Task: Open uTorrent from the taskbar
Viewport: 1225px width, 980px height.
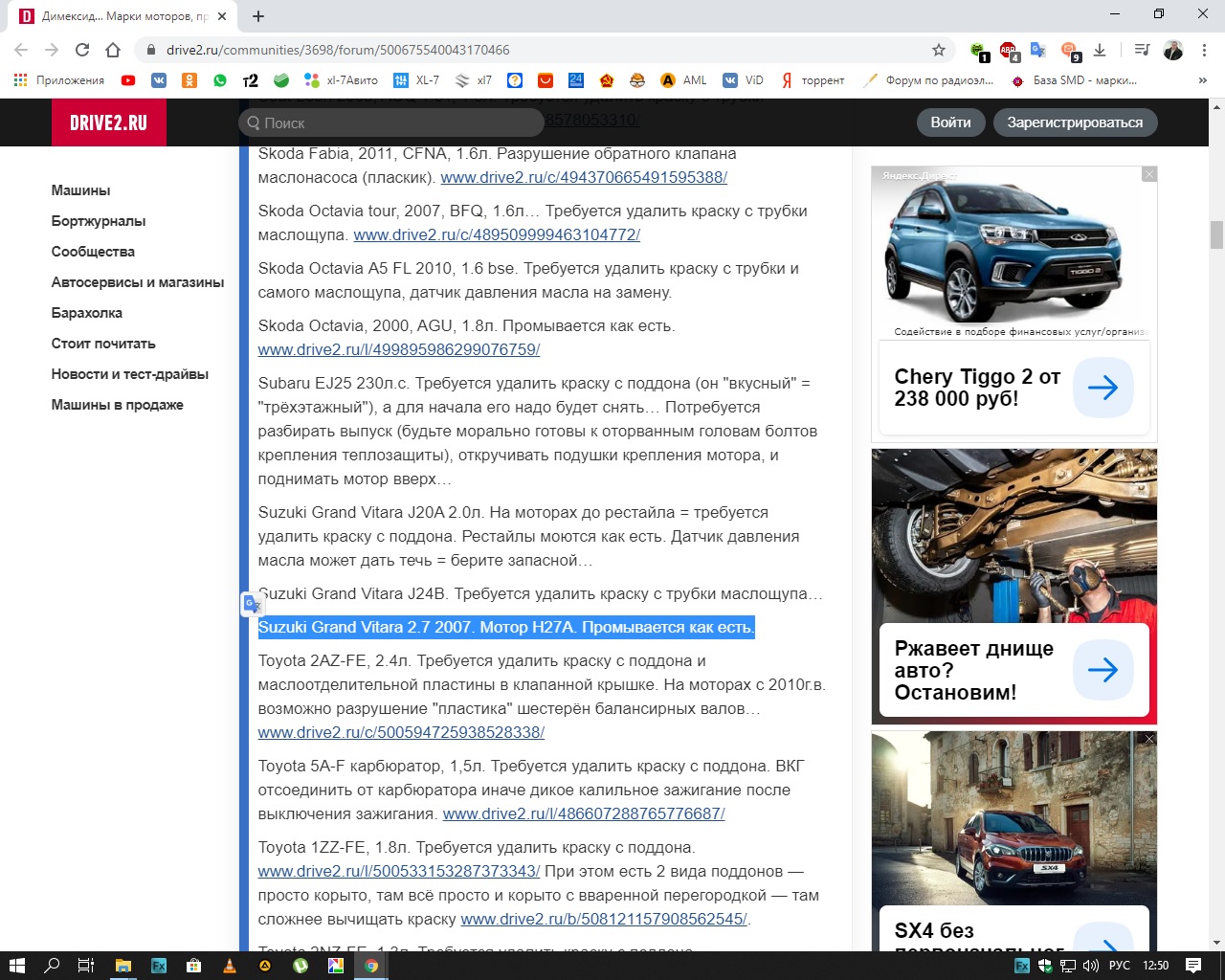Action: 301,966
